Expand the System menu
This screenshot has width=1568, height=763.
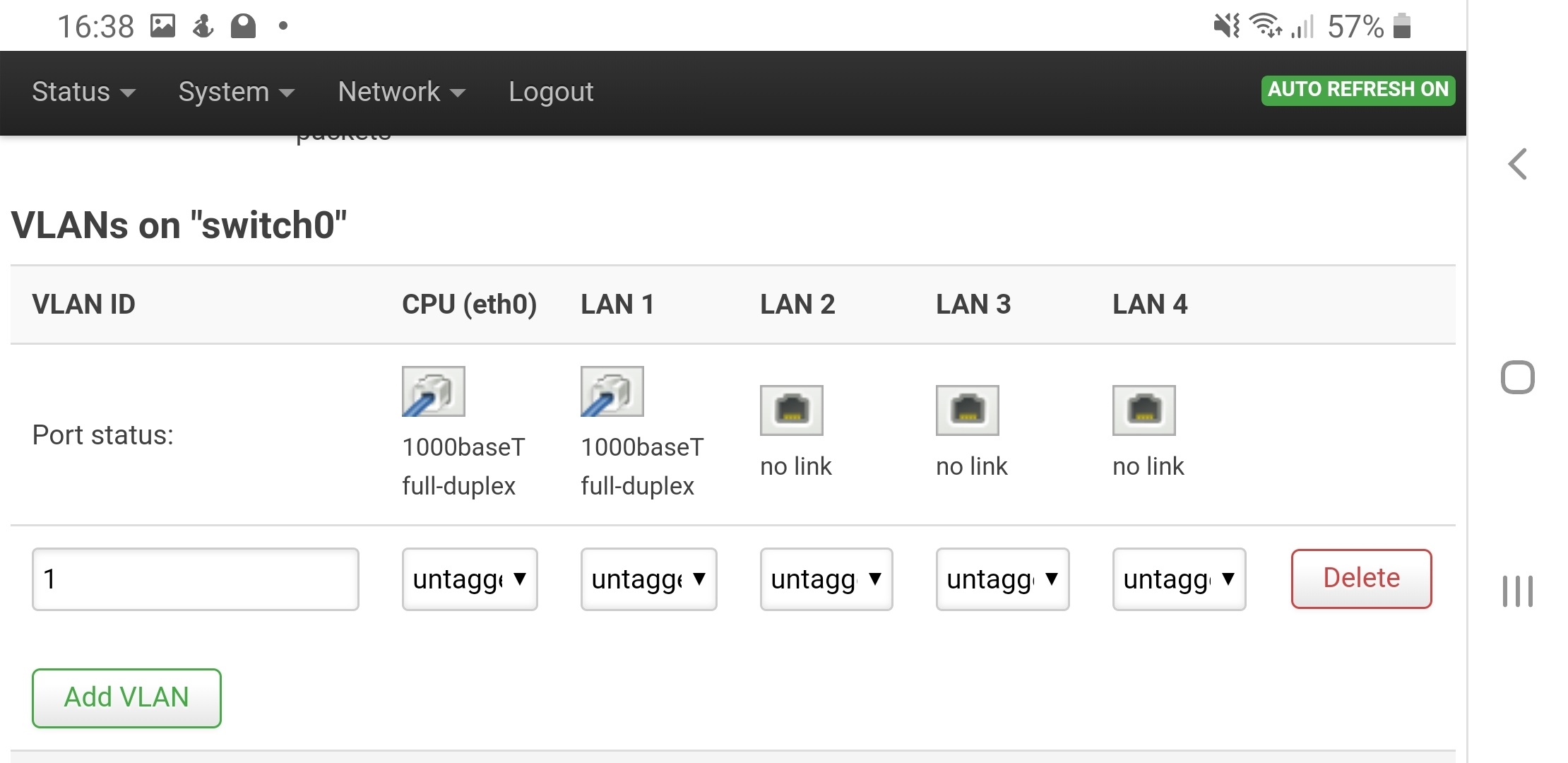point(236,92)
